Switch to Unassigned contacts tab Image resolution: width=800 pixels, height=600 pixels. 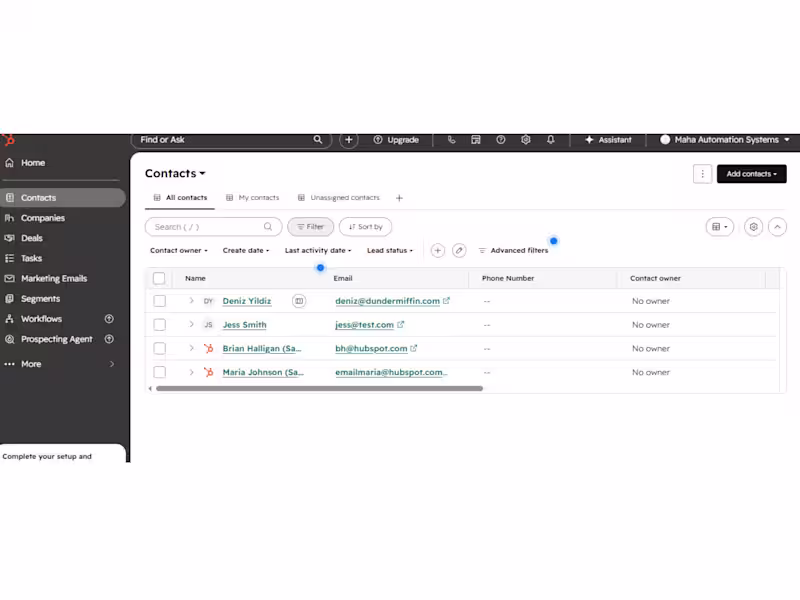(339, 197)
